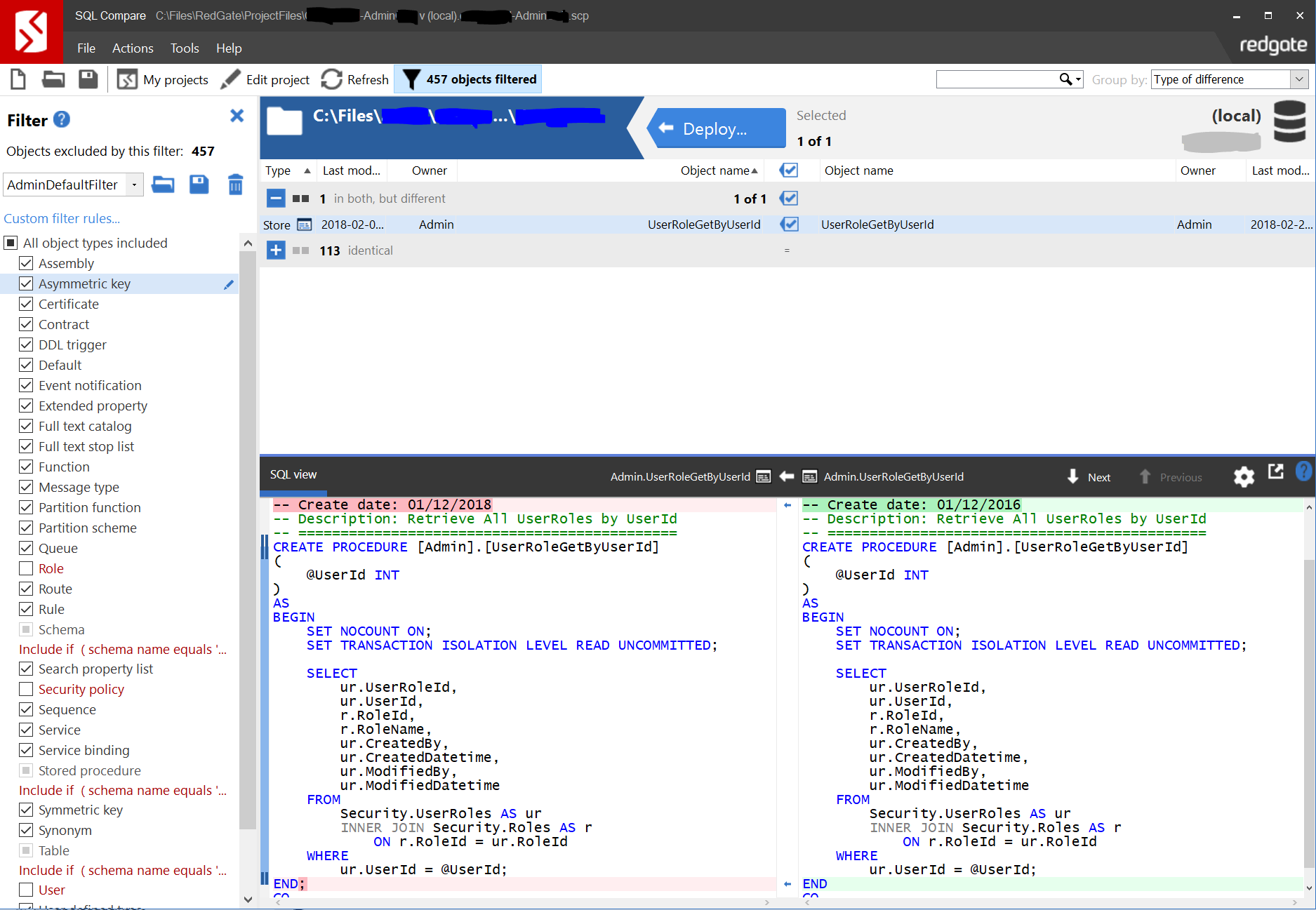Screen dimensions: 1316x910
Task: Enable the Security policy checkbox
Action: point(26,689)
